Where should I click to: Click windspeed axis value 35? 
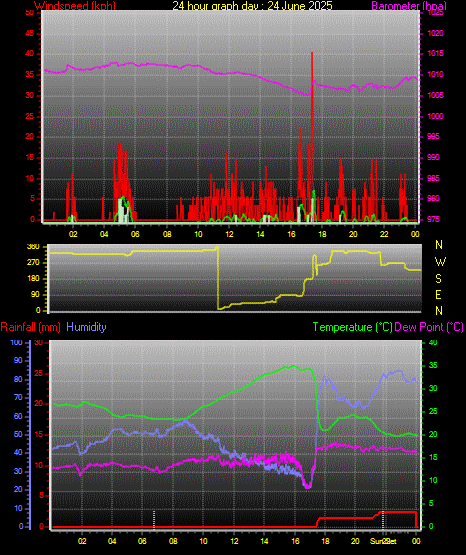[x=30, y=75]
